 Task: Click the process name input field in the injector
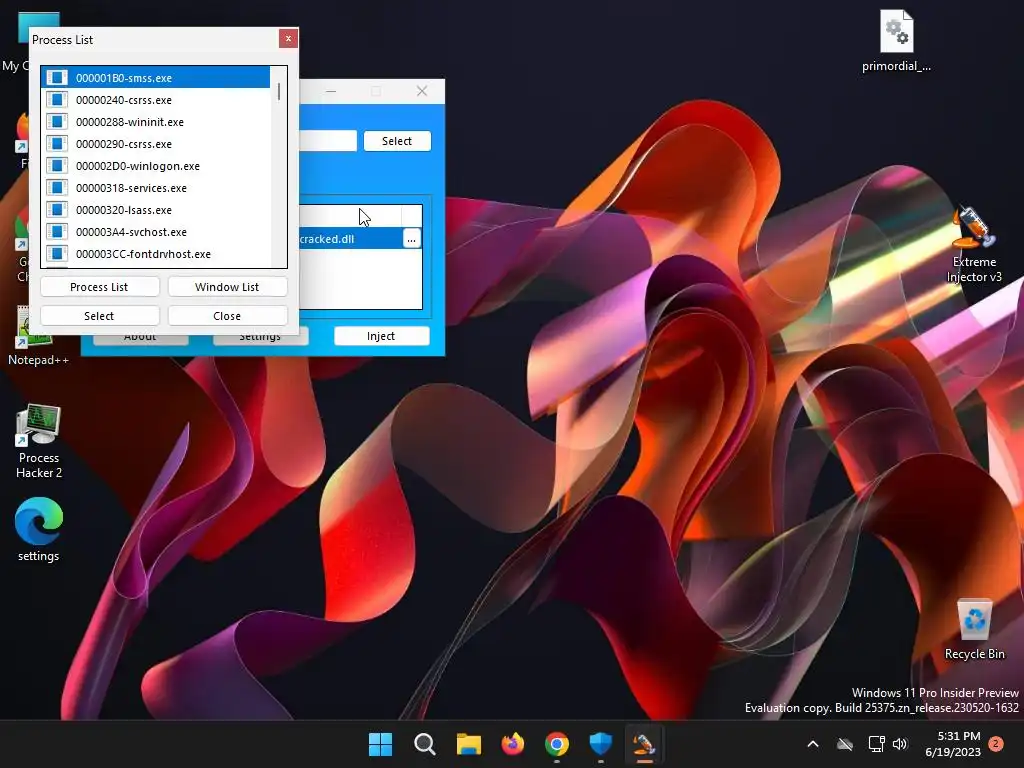(x=328, y=141)
